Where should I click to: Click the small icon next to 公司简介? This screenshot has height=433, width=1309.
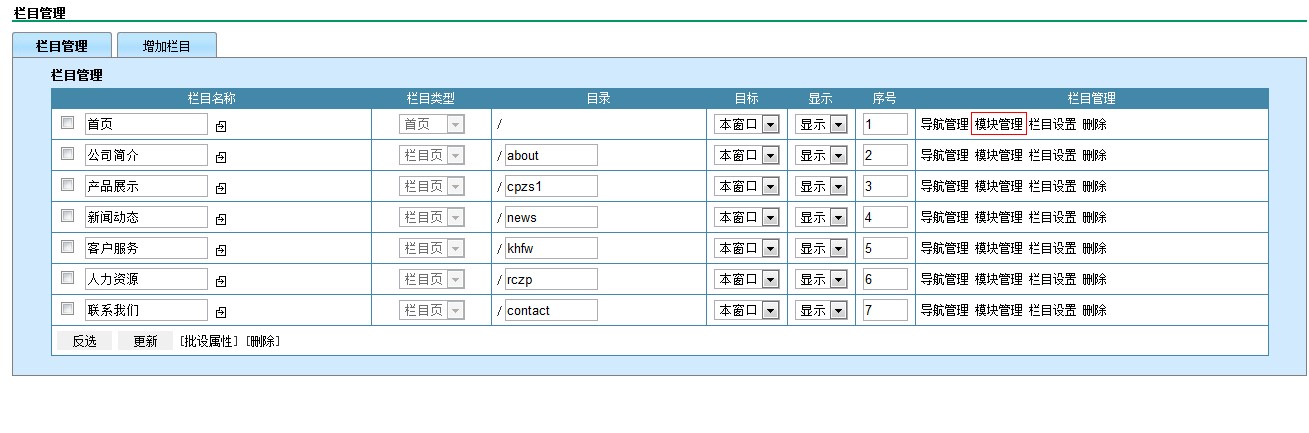[221, 157]
